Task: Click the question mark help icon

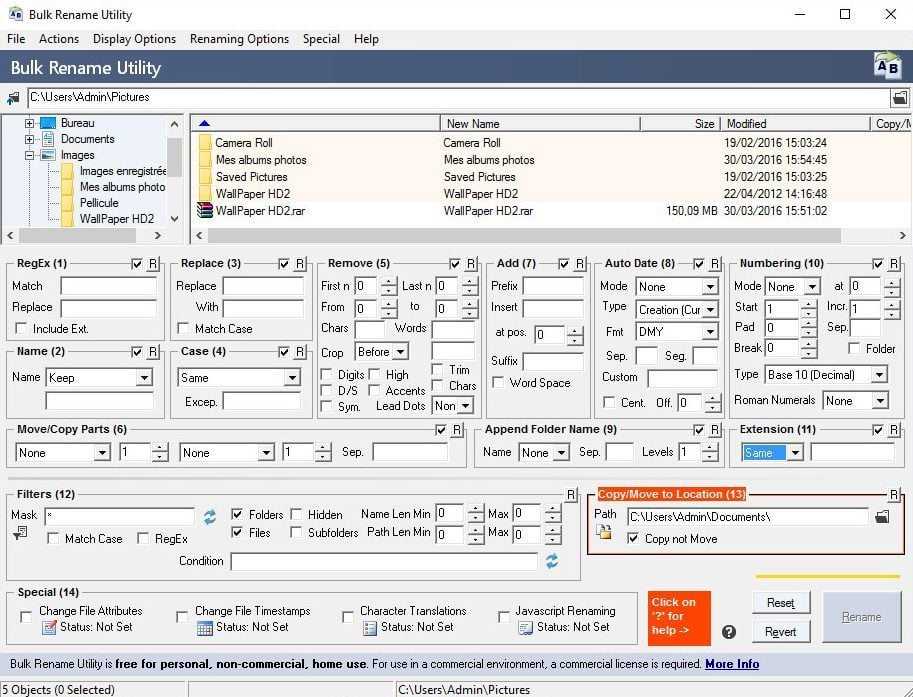Action: [x=729, y=632]
